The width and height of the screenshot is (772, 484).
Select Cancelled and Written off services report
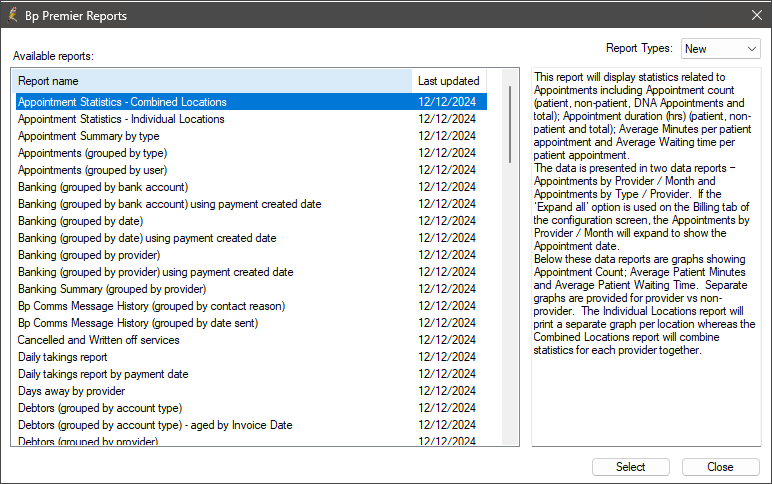[x=251, y=340]
